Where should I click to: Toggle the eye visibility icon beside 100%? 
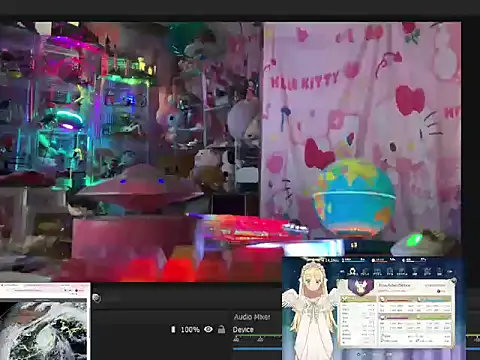208,329
